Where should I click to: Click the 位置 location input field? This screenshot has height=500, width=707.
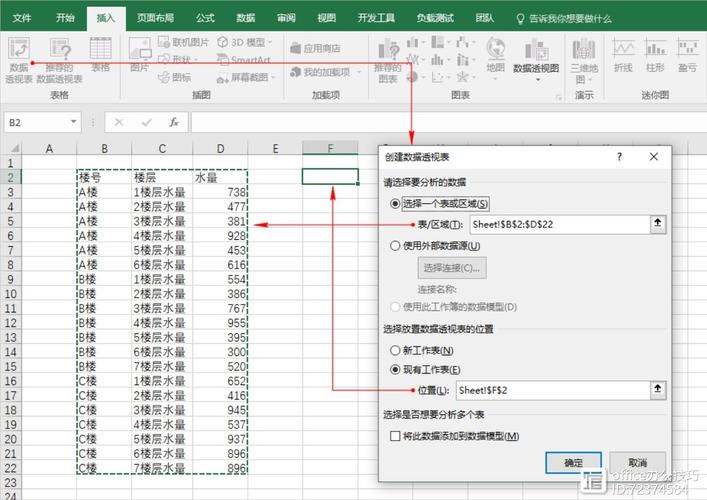coord(553,390)
